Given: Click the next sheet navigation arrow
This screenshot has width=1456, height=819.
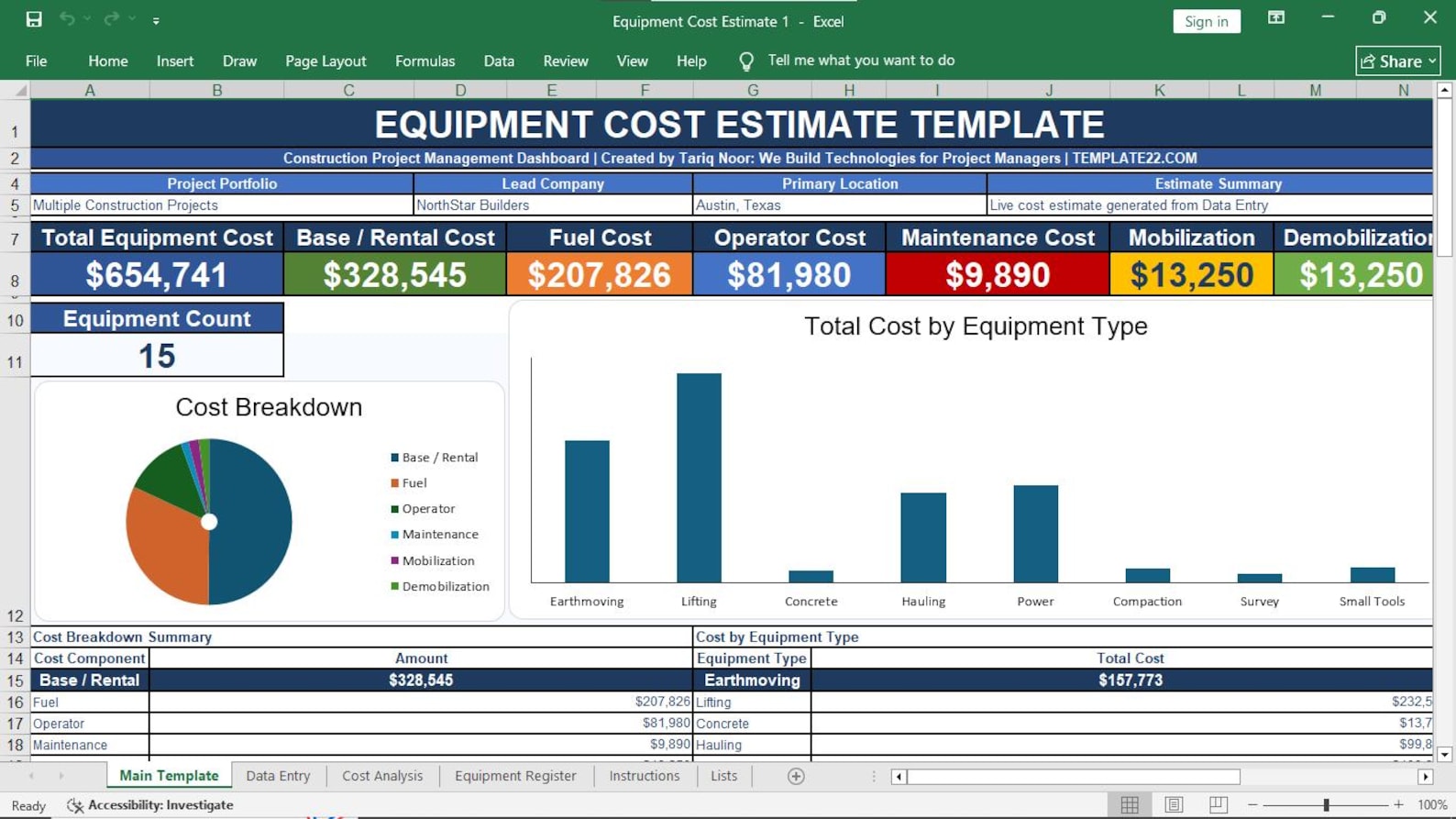Looking at the screenshot, I should pyautogui.click(x=61, y=776).
